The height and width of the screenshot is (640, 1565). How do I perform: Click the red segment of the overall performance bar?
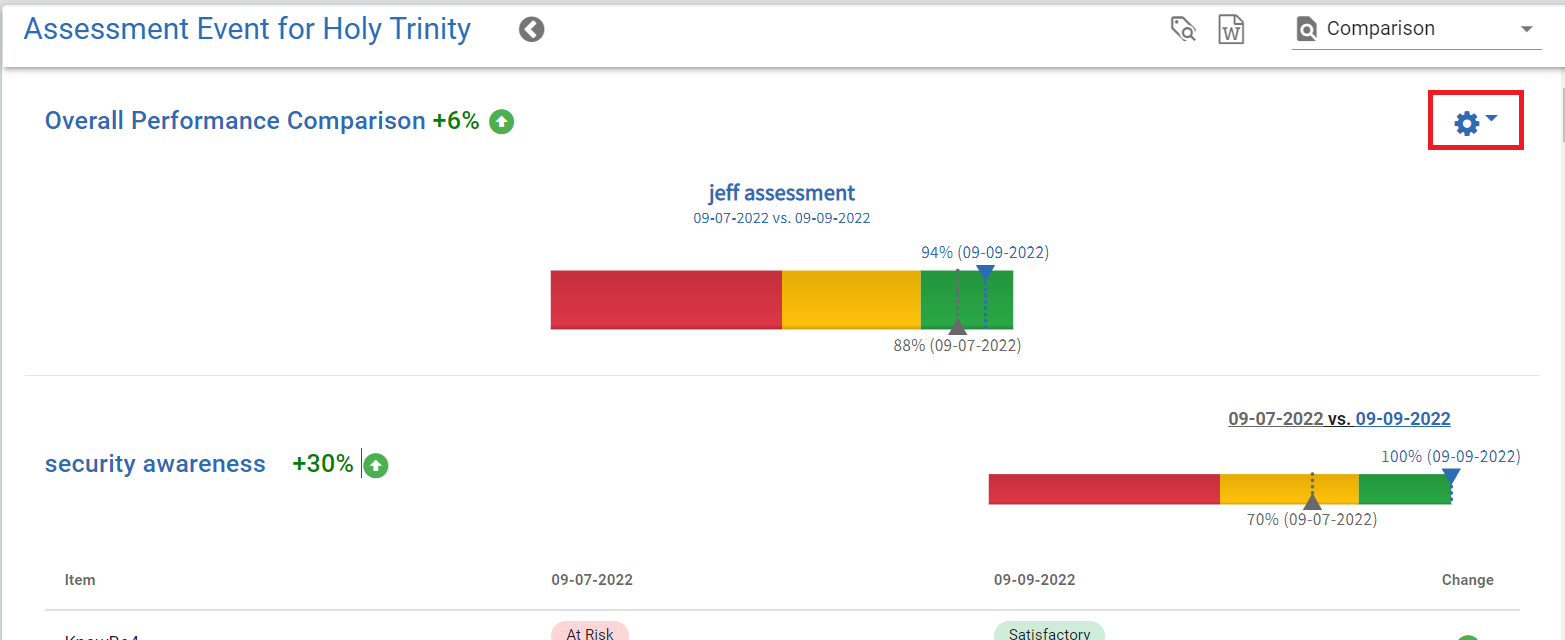666,299
